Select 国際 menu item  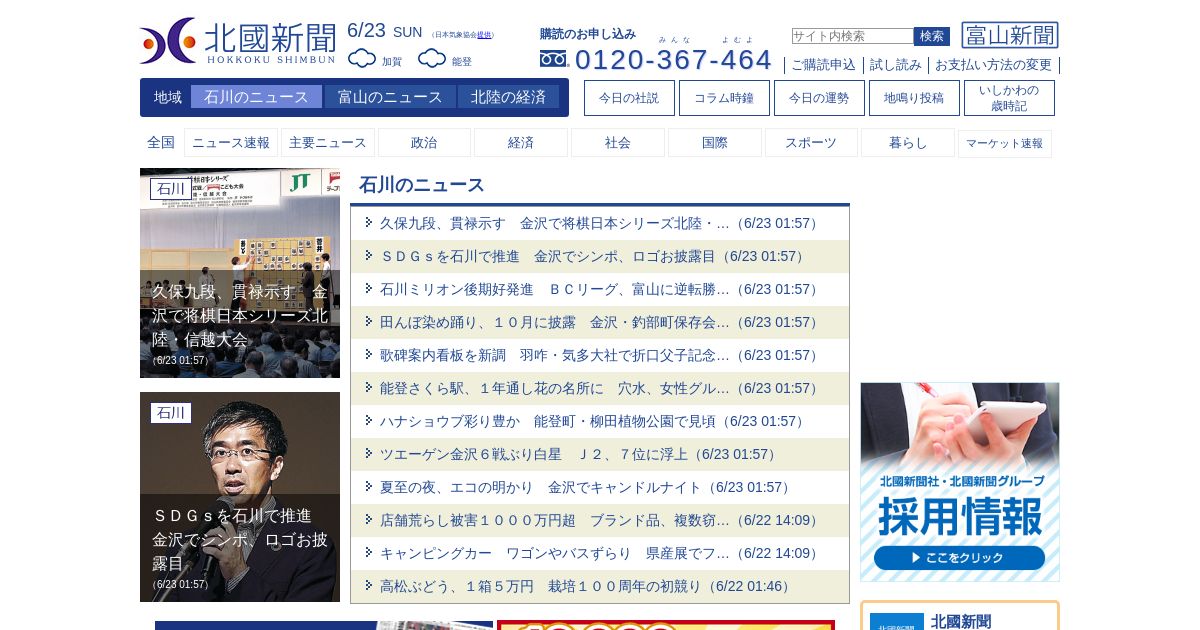point(715,143)
